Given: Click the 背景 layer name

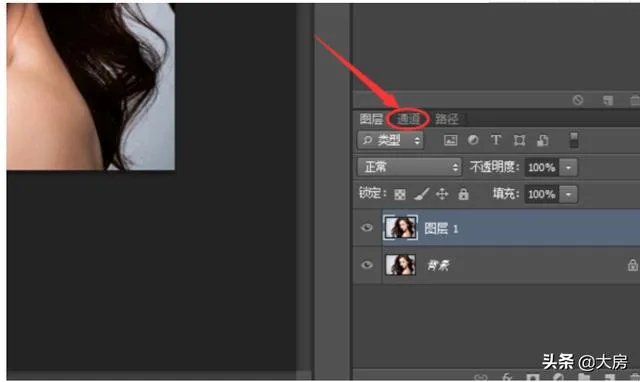Looking at the screenshot, I should (438, 265).
